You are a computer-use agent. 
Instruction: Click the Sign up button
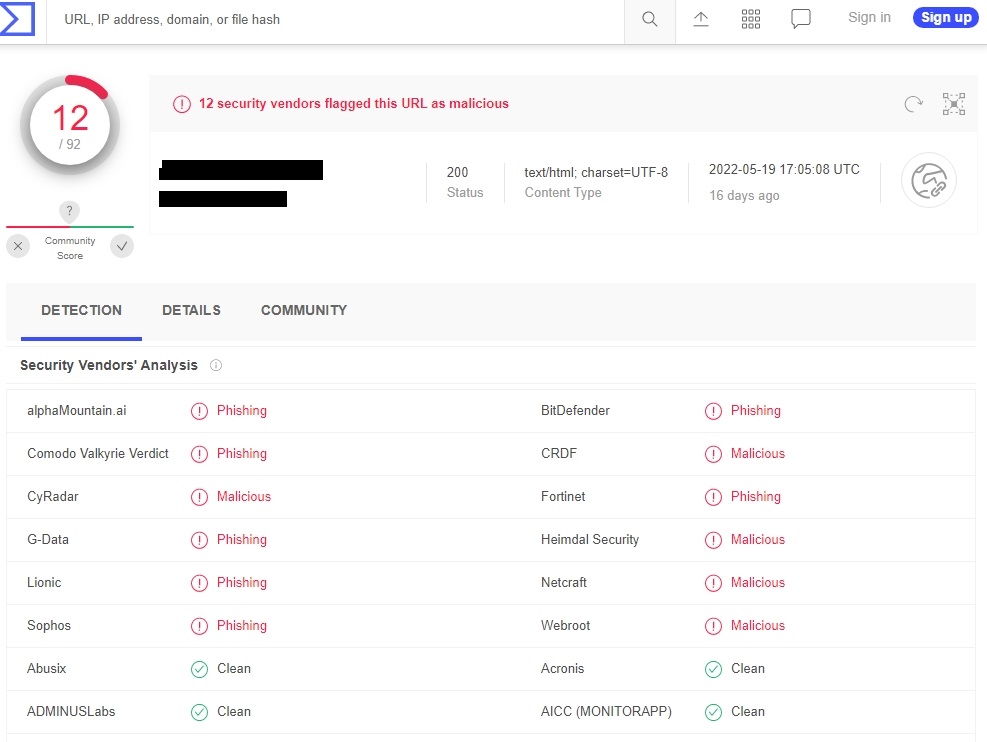coord(945,18)
